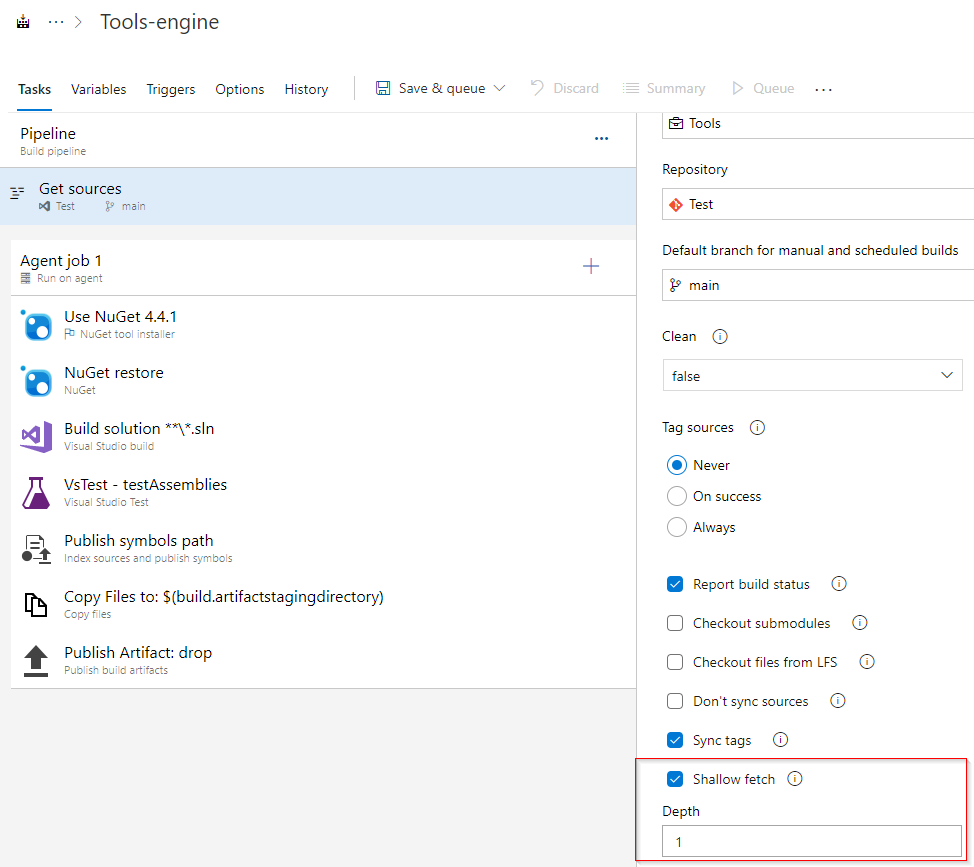Enable Don't sync sources checkbox
Viewport: 974px width, 867px height.
pos(675,701)
